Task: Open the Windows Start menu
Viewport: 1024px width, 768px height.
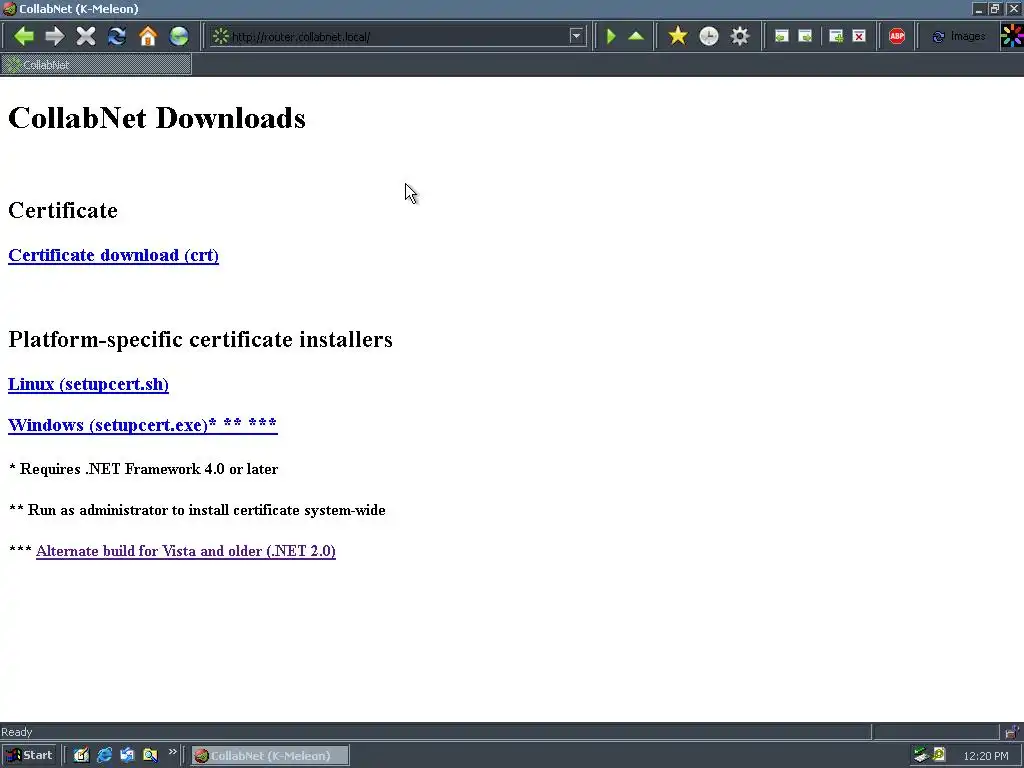Action: (29, 755)
